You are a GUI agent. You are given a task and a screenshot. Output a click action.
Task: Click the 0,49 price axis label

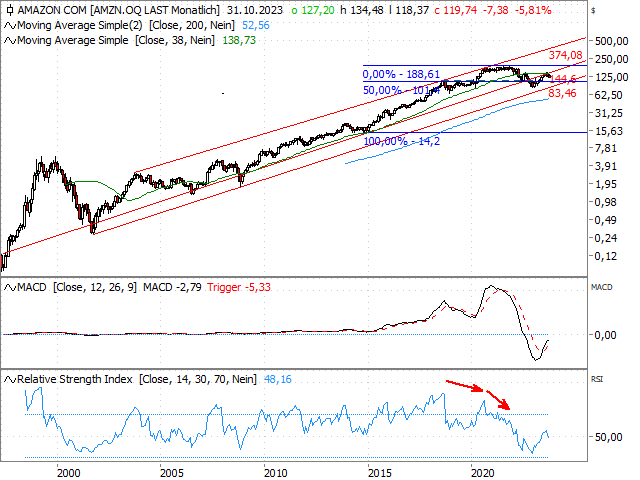pyautogui.click(x=606, y=220)
